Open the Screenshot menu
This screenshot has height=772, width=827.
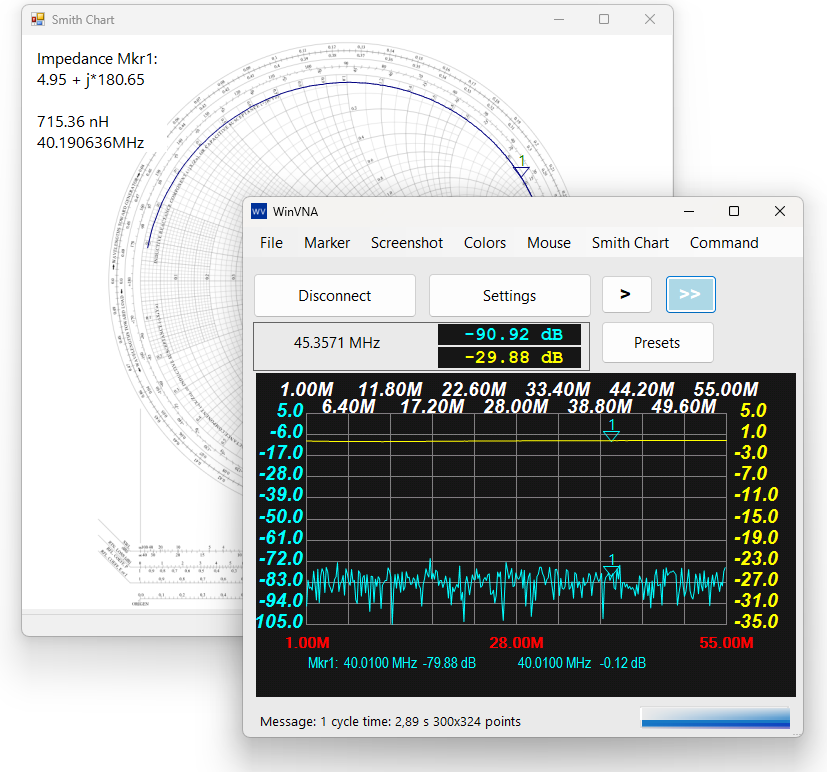tap(406, 242)
